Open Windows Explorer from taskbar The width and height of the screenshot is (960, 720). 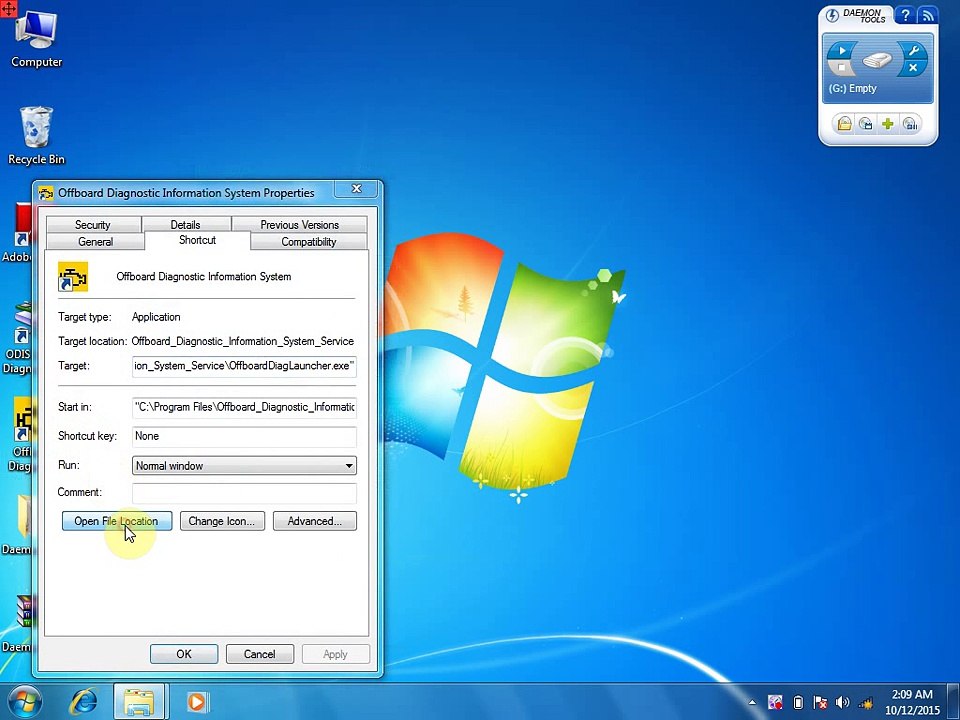(x=139, y=702)
